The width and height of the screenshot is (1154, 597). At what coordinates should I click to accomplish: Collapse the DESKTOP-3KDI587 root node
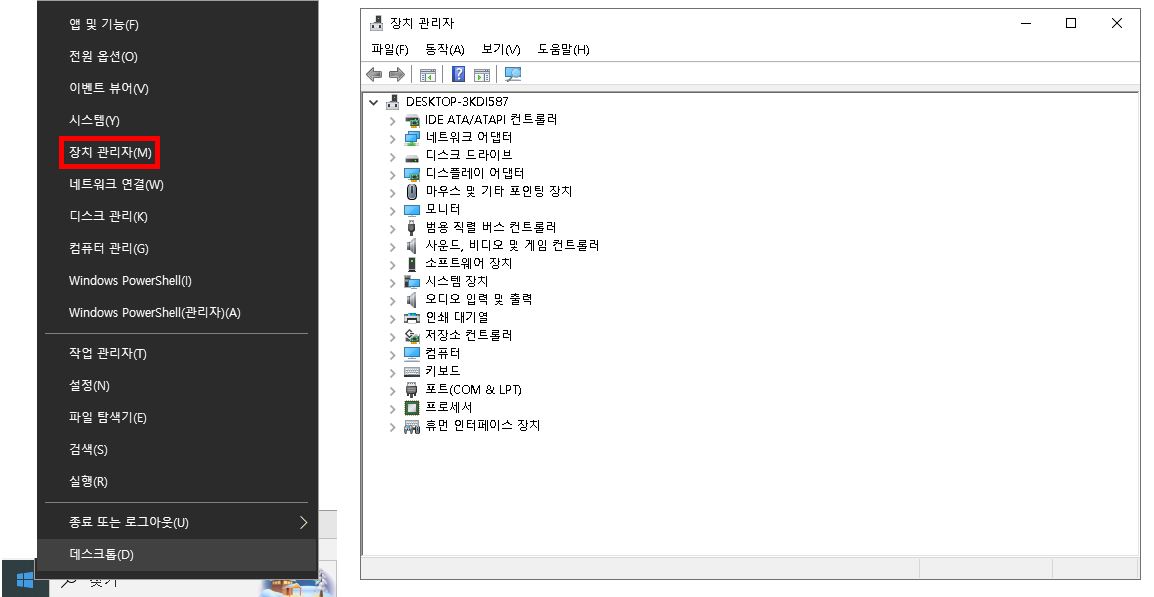point(375,101)
